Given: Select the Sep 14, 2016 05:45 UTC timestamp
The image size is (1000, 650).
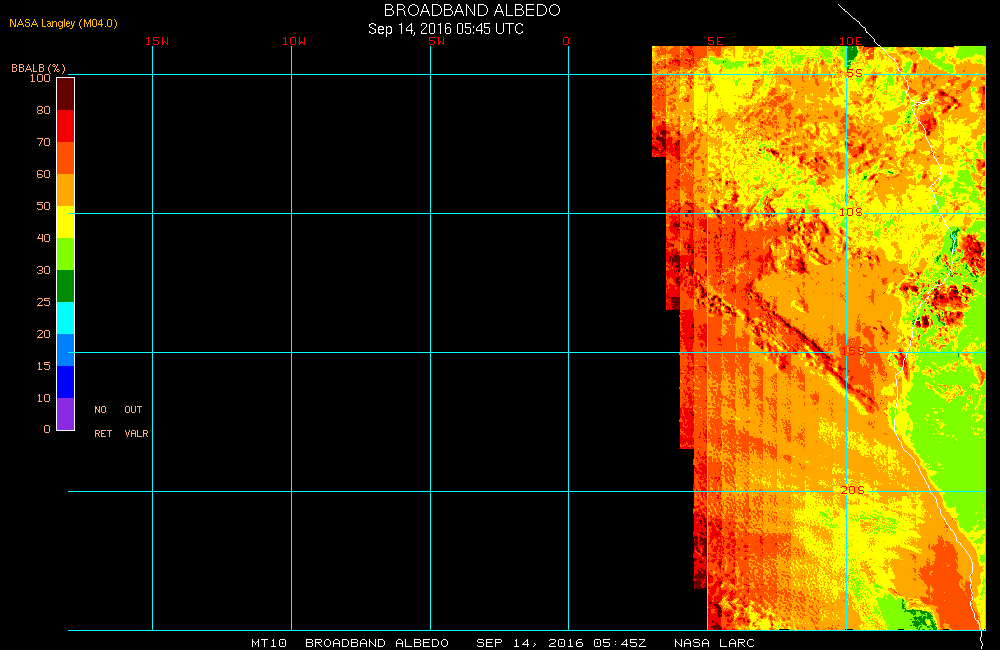Looking at the screenshot, I should 446,29.
